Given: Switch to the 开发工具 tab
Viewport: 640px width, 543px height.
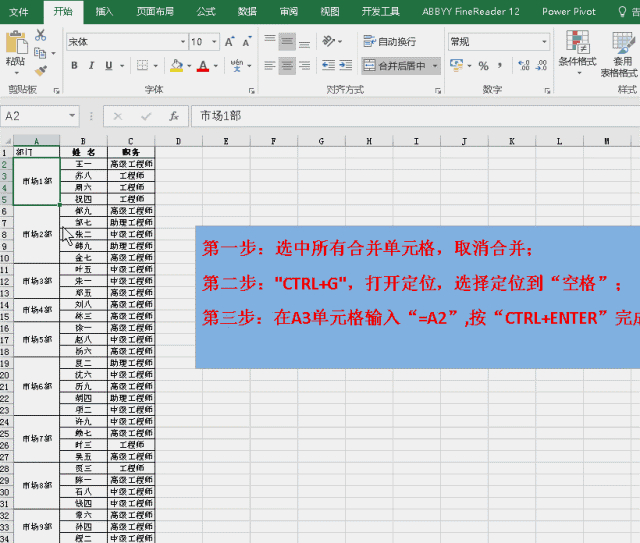Looking at the screenshot, I should coord(380,11).
